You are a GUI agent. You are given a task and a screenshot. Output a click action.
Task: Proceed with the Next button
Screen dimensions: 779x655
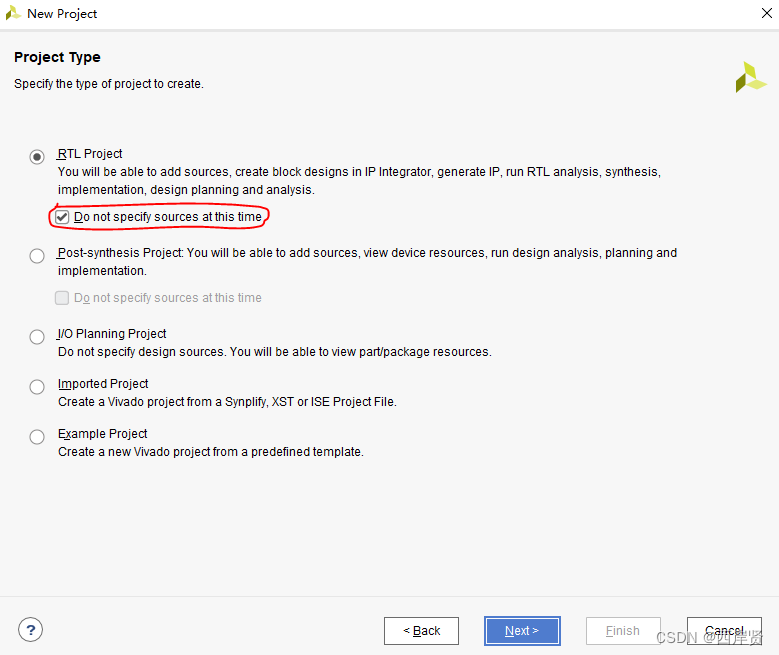click(x=522, y=631)
